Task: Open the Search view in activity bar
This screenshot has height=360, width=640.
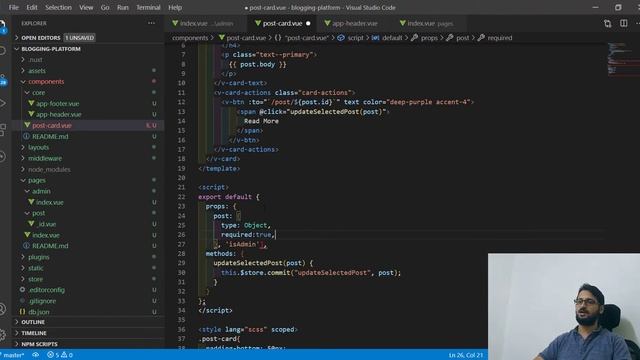Action: pyautogui.click(x=2, y=51)
